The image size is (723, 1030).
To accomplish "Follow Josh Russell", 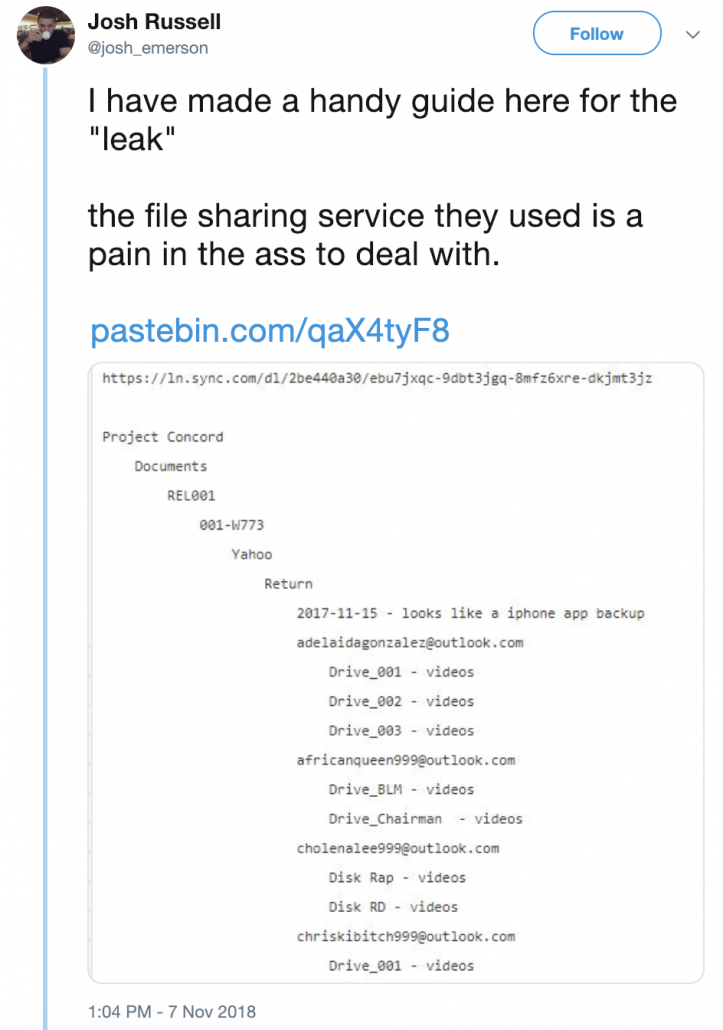I will (x=596, y=34).
